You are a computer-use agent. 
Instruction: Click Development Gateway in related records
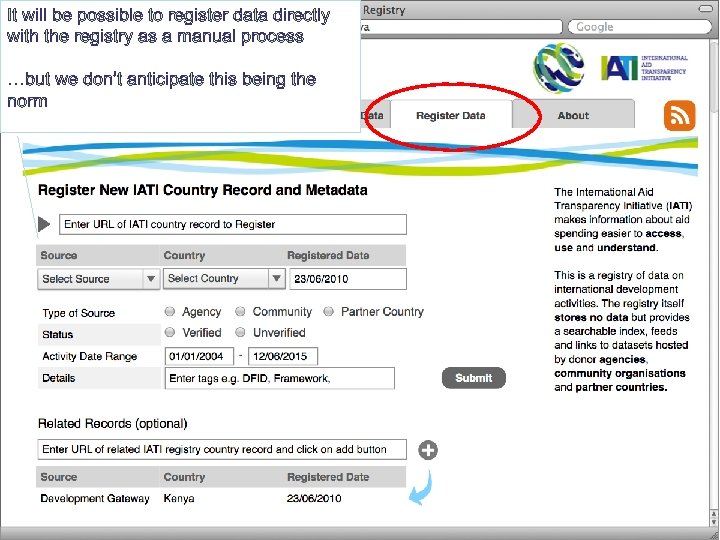[95, 499]
